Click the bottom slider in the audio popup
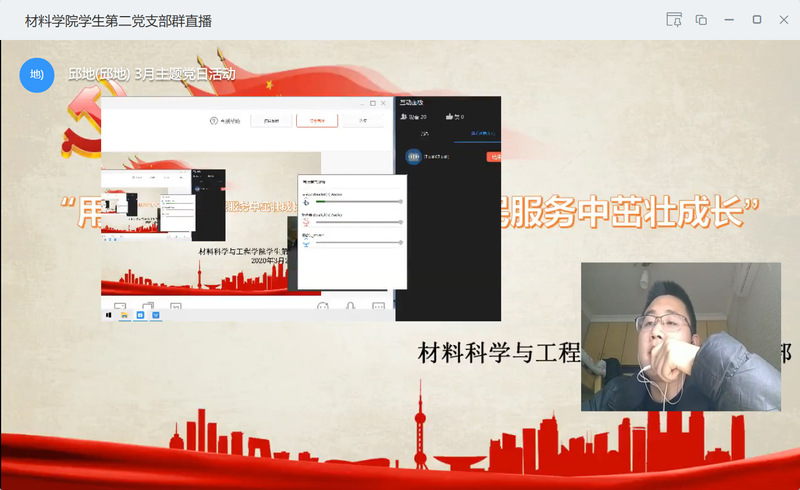Screen dimensions: 800x490 [x=360, y=242]
